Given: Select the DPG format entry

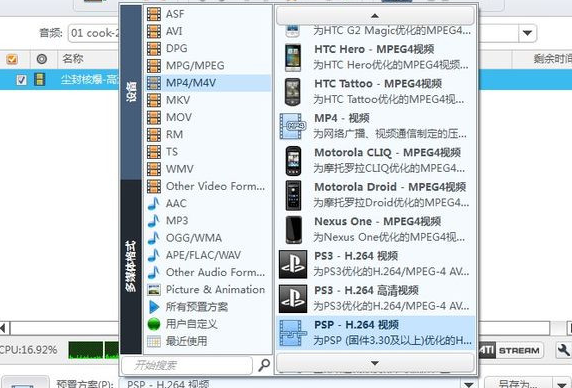Looking at the screenshot, I should (x=208, y=48).
